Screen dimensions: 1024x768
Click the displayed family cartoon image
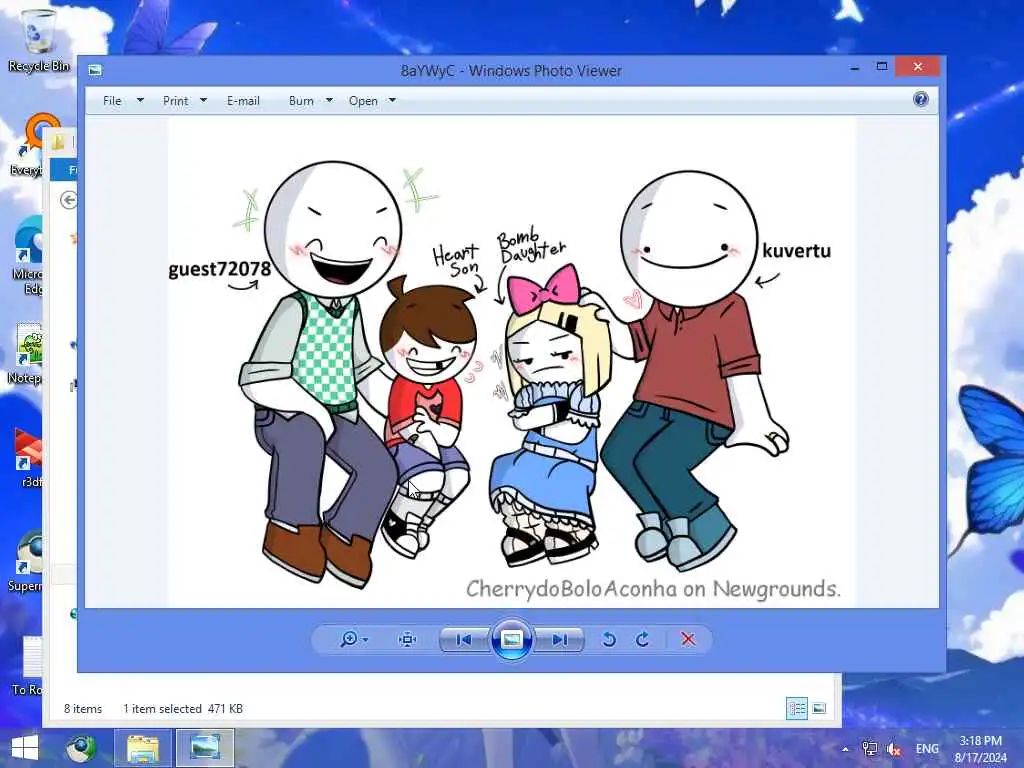[512, 362]
